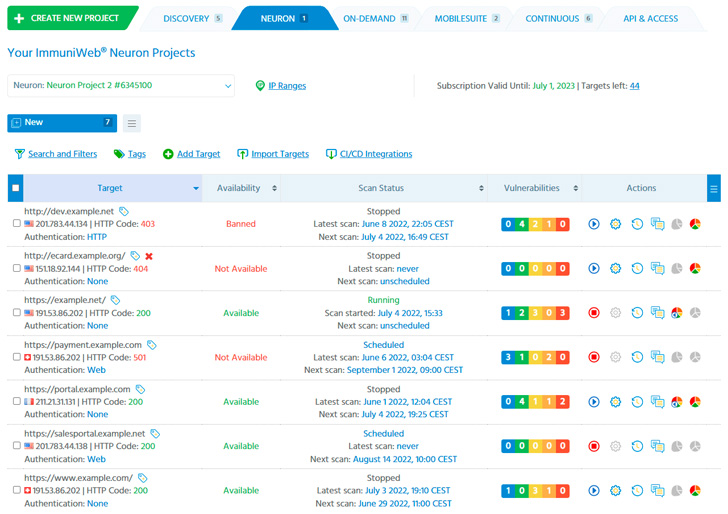The image size is (728, 514).
Task: Open the Continuous tab
Action: click(x=558, y=19)
